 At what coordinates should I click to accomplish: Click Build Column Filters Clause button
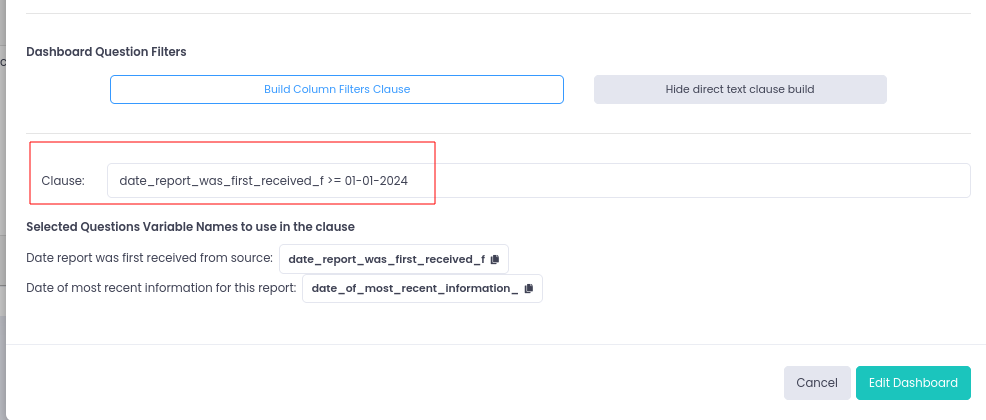(x=337, y=89)
